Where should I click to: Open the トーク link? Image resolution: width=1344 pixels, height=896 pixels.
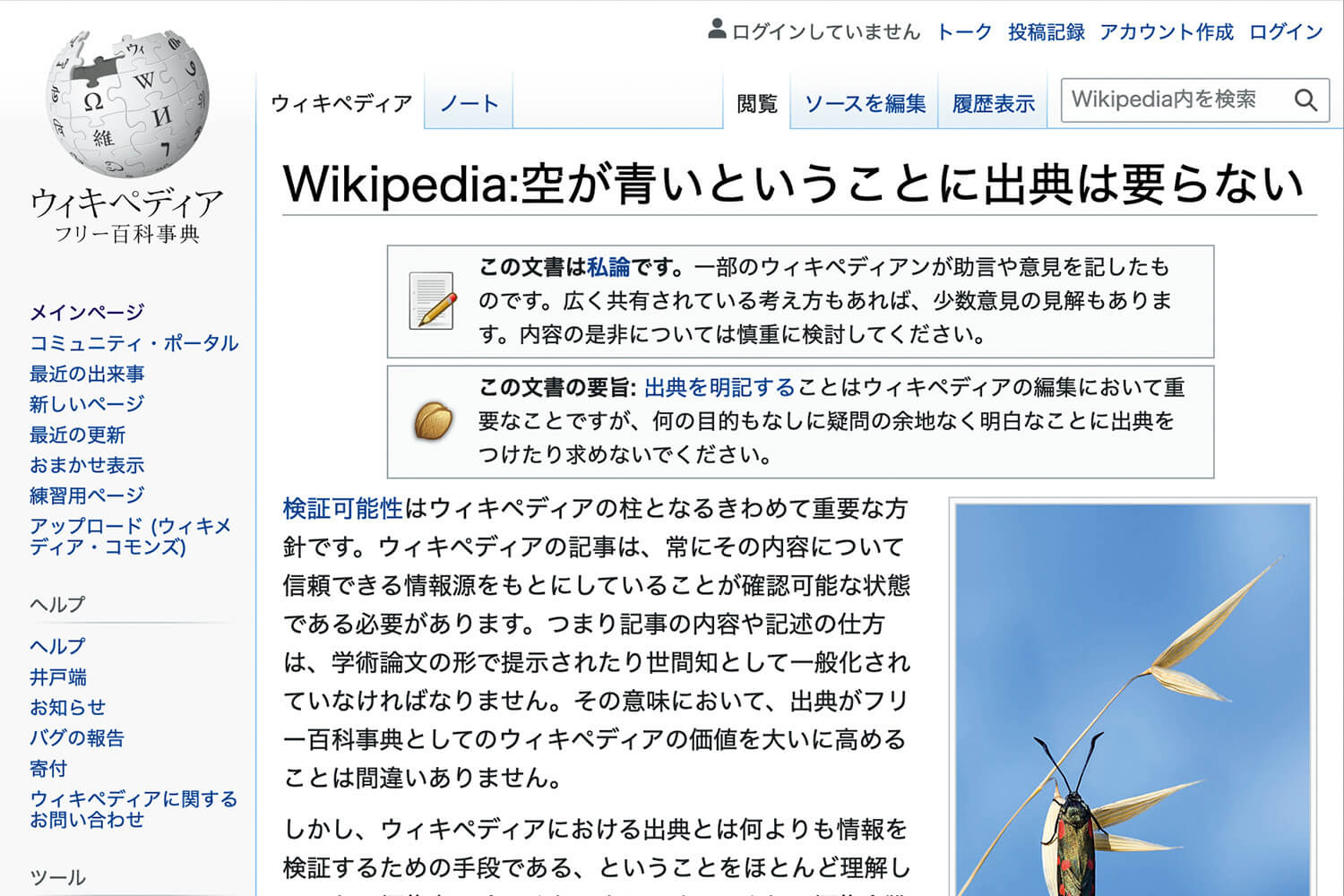[964, 32]
